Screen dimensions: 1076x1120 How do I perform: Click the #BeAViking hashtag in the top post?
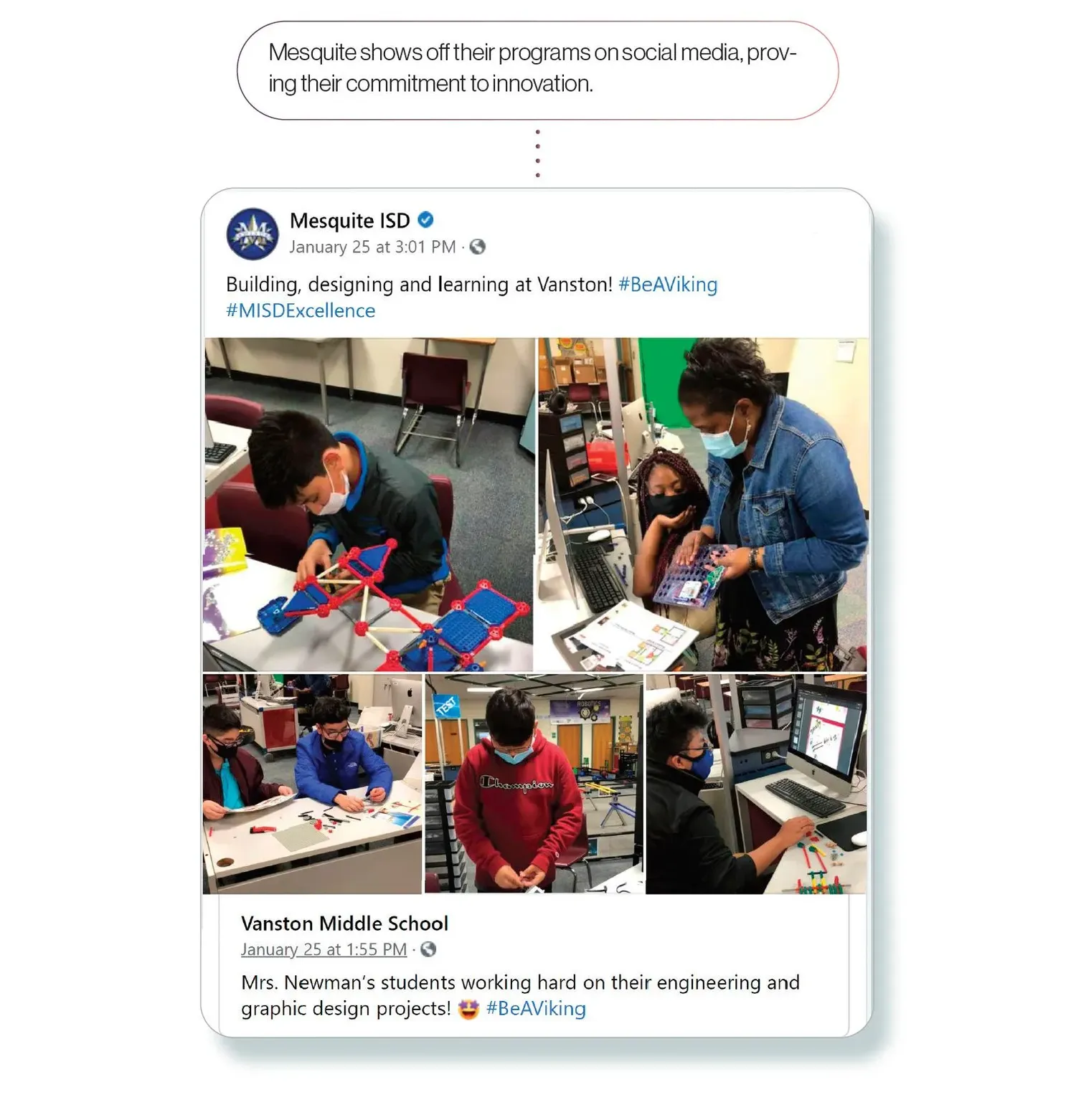tap(668, 285)
